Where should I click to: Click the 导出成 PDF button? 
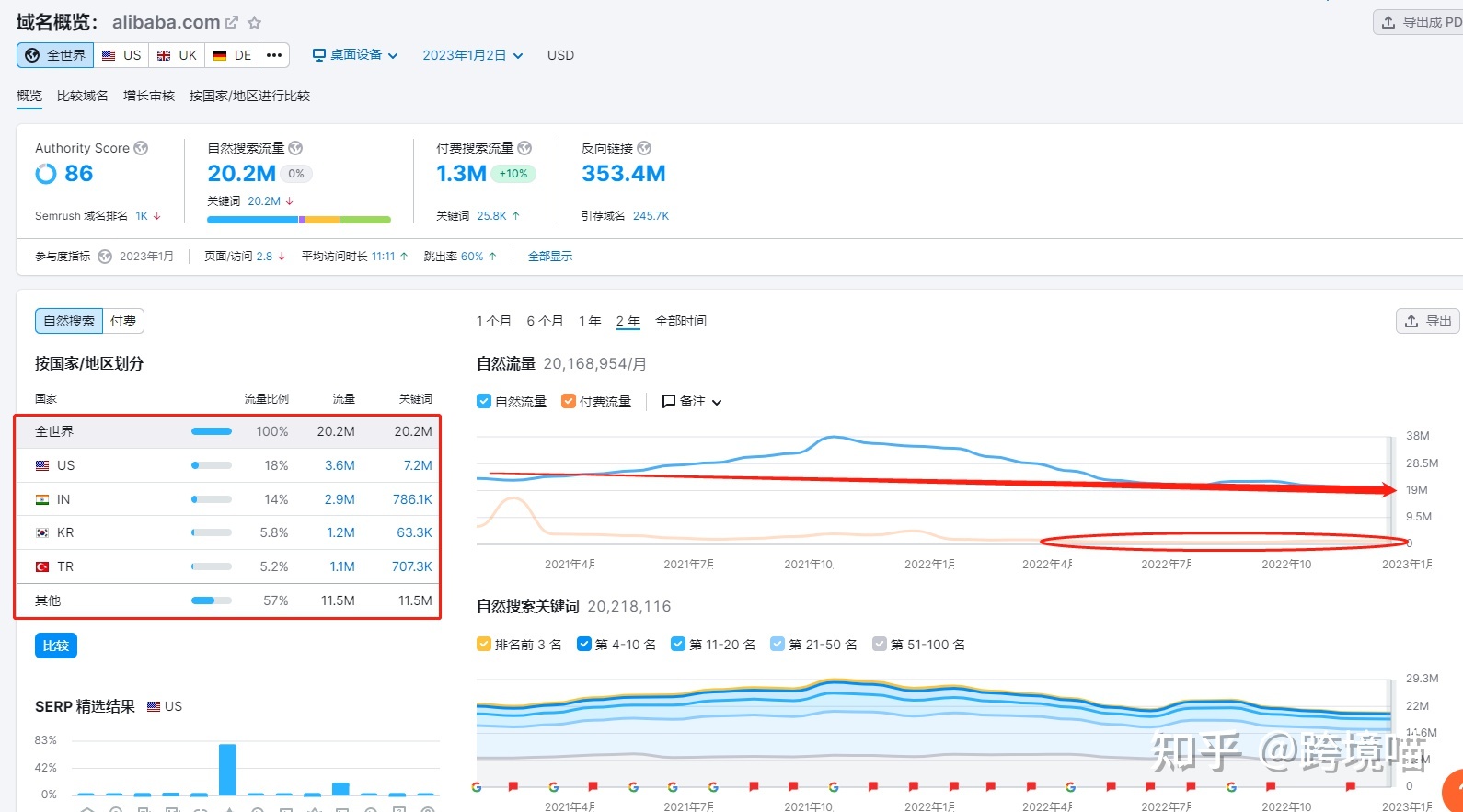pos(1418,22)
